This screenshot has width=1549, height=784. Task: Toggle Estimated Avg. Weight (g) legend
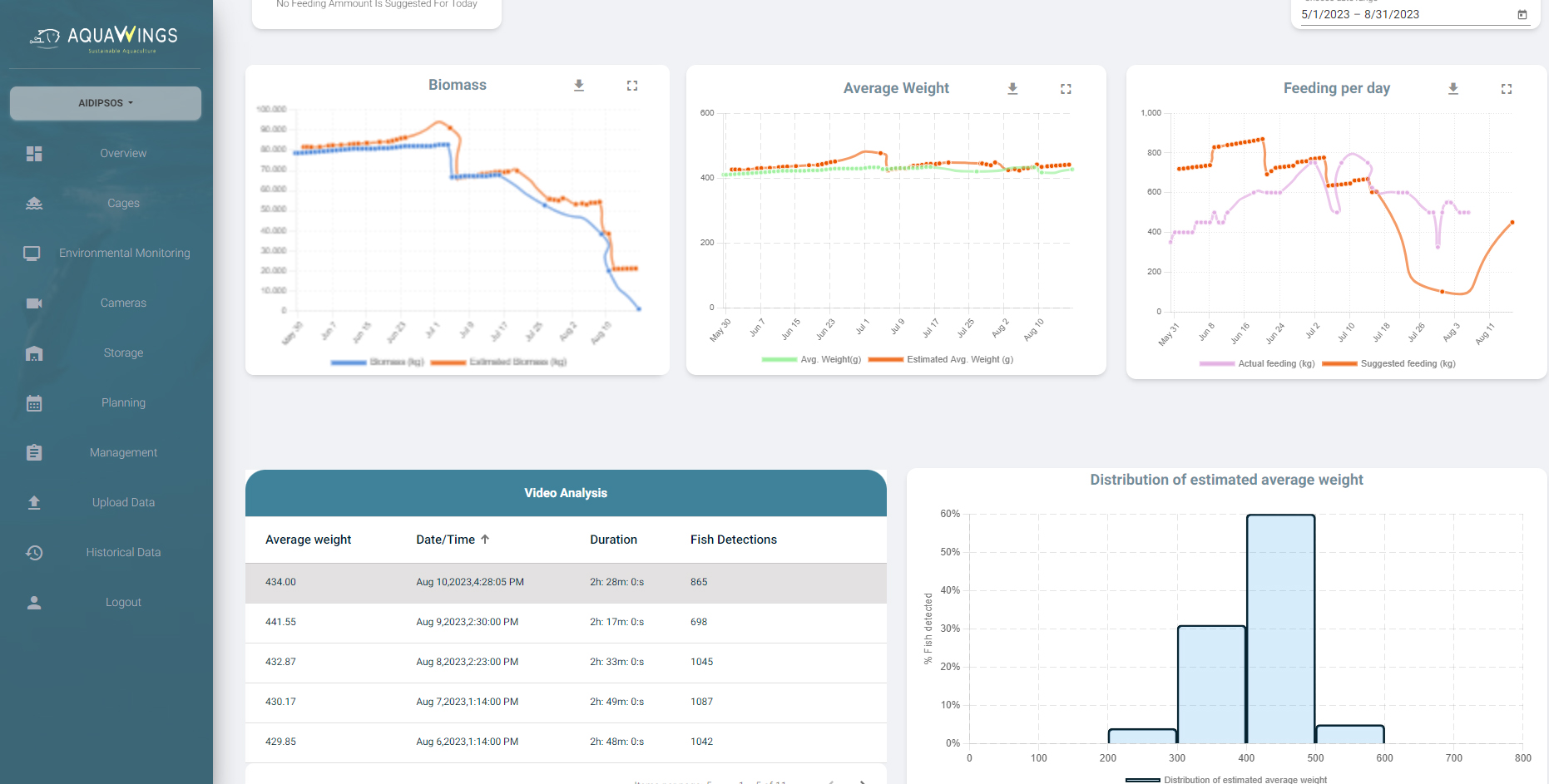tap(941, 359)
